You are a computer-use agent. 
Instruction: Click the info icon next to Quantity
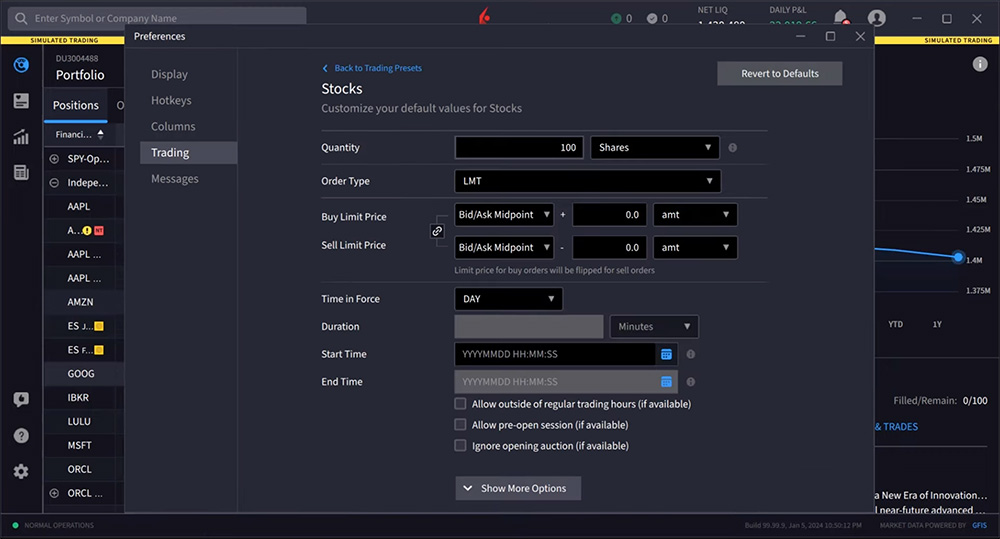pos(732,148)
